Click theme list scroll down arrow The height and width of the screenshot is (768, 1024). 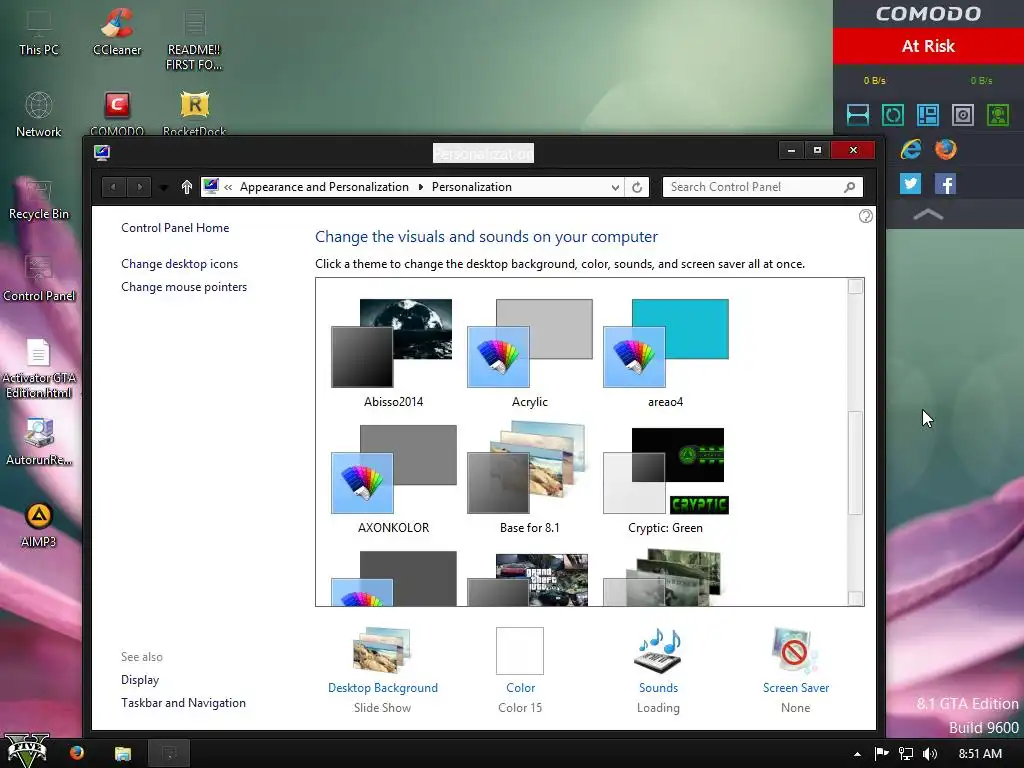click(x=855, y=598)
